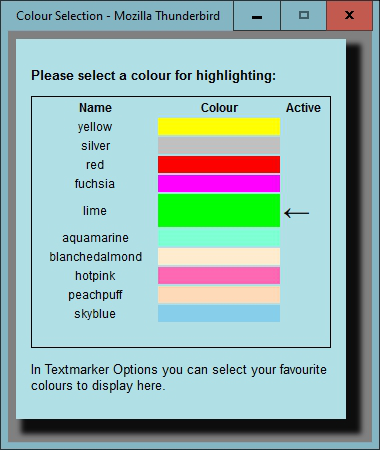Click the 'lime' name label
The width and height of the screenshot is (380, 450).
click(x=95, y=211)
